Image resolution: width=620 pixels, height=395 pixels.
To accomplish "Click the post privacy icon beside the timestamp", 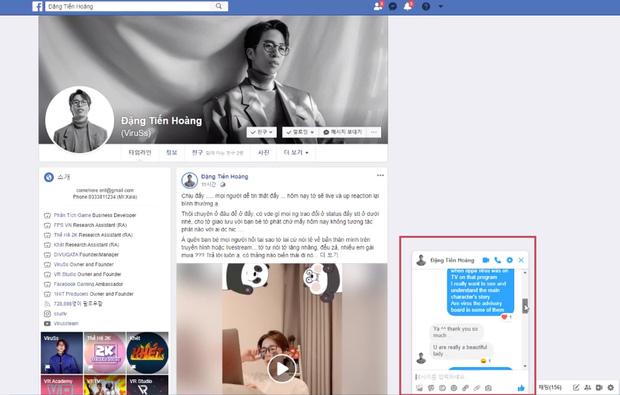I will pyautogui.click(x=222, y=184).
